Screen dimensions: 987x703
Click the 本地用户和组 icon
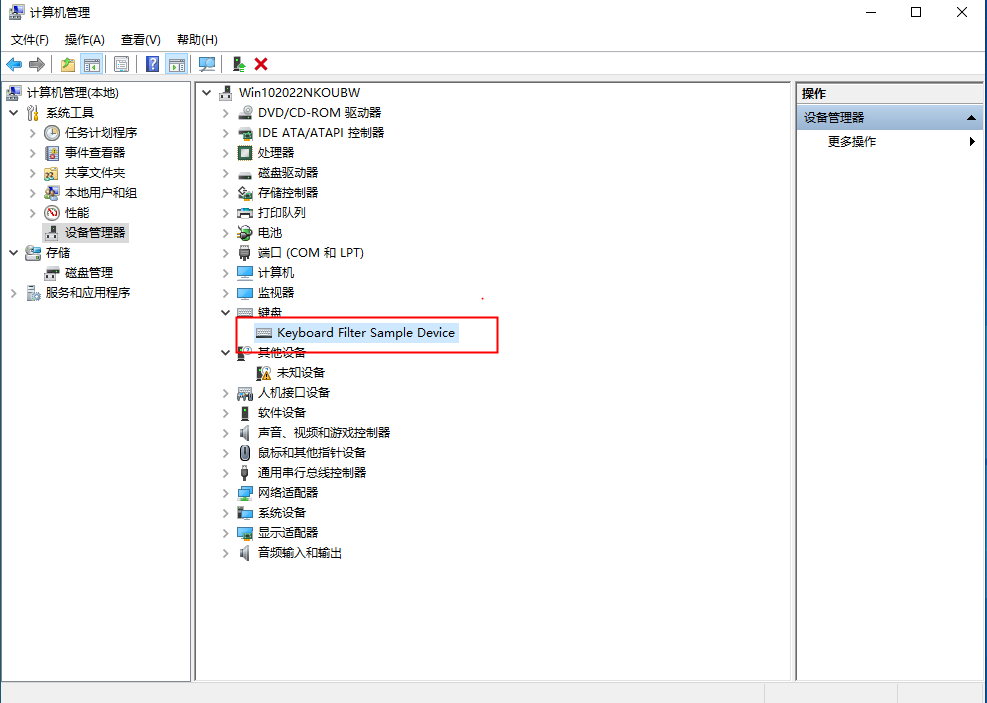tap(52, 193)
